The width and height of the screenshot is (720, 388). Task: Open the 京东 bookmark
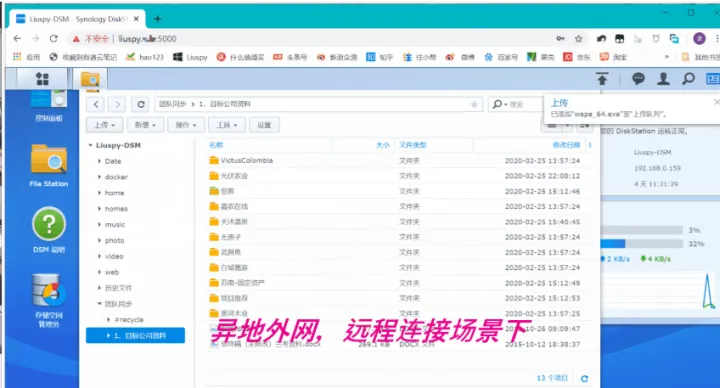[577, 57]
